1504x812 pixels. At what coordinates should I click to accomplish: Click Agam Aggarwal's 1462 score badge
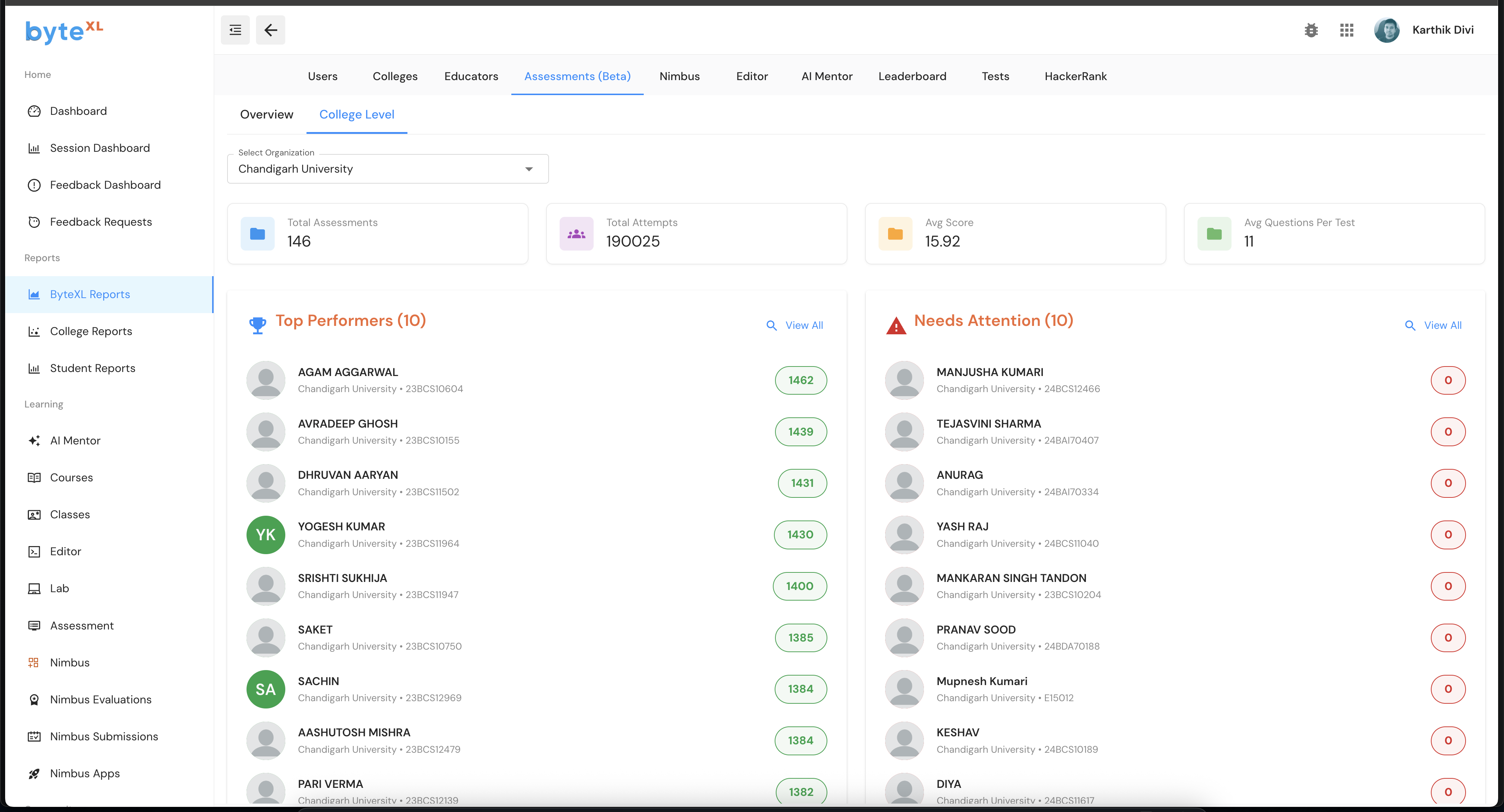[800, 380]
